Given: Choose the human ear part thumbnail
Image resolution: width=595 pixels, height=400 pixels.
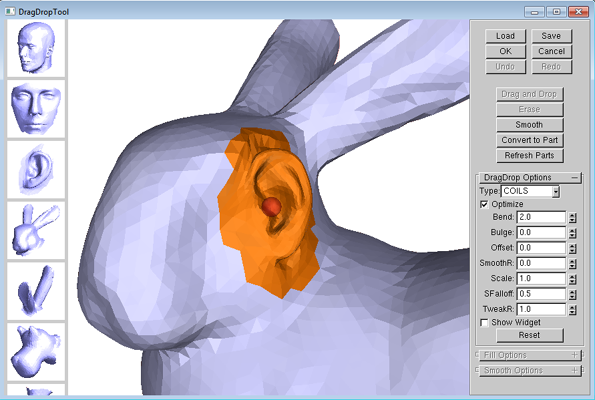Looking at the screenshot, I should click(x=36, y=170).
